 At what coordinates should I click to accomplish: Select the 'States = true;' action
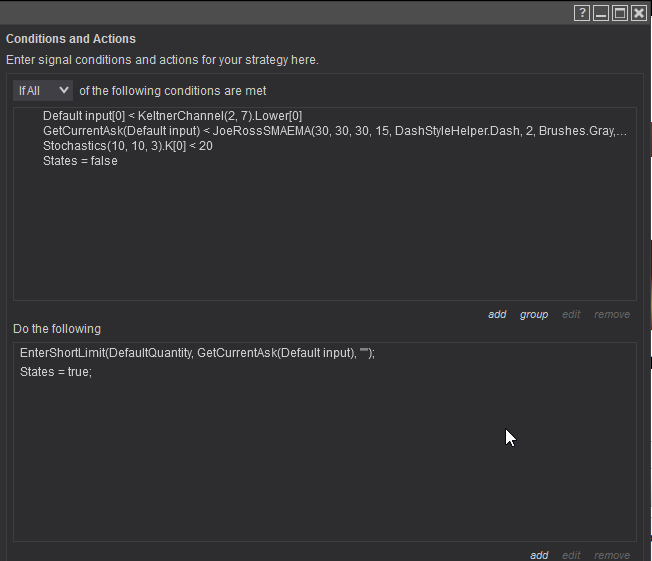[56, 372]
